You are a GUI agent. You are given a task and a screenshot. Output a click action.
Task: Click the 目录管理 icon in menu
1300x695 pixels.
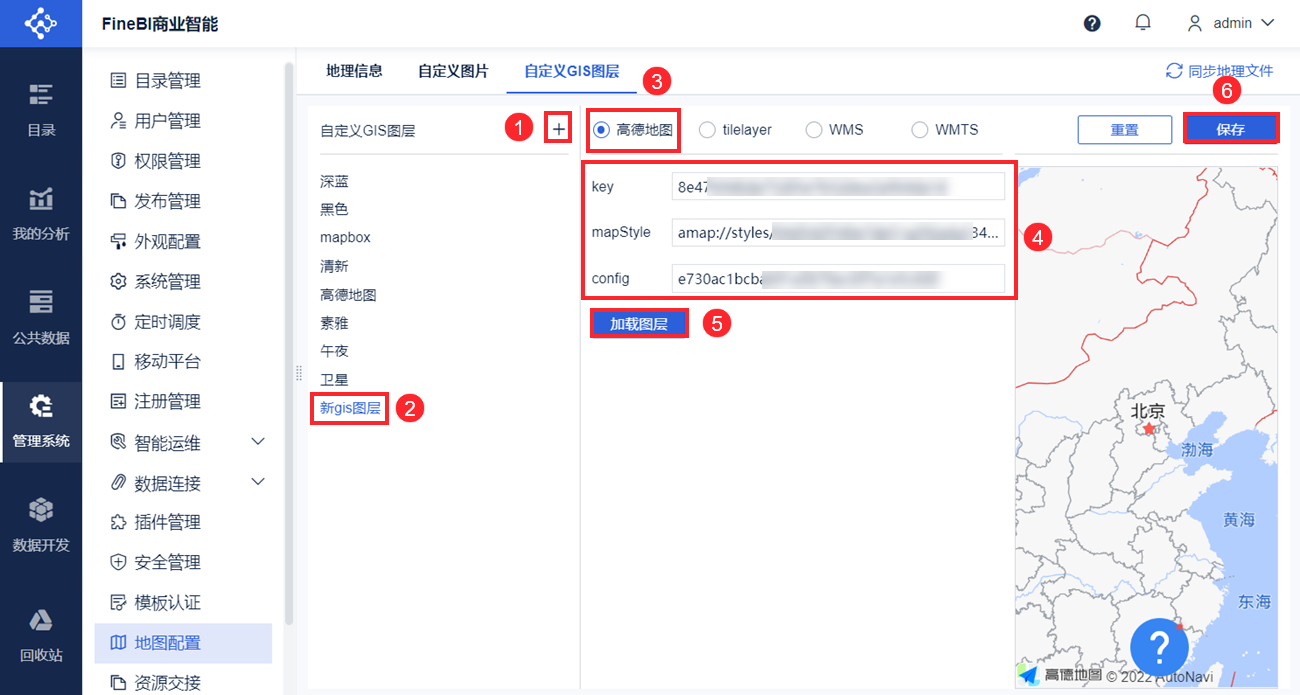click(118, 80)
